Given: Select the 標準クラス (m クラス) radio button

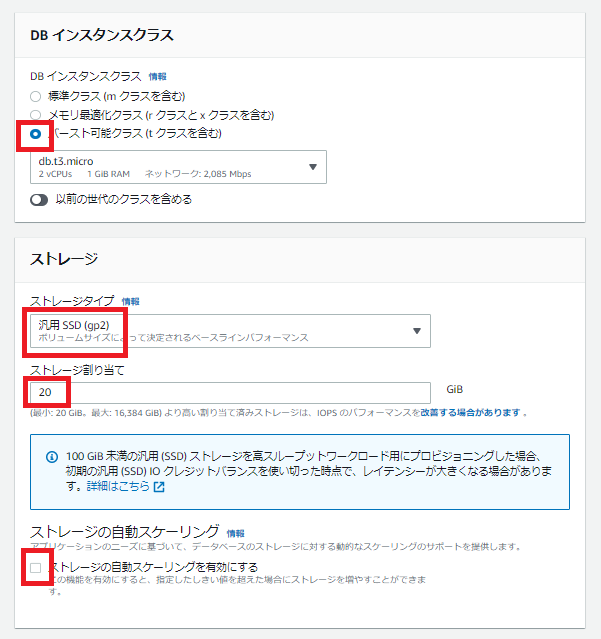Looking at the screenshot, I should [x=36, y=96].
